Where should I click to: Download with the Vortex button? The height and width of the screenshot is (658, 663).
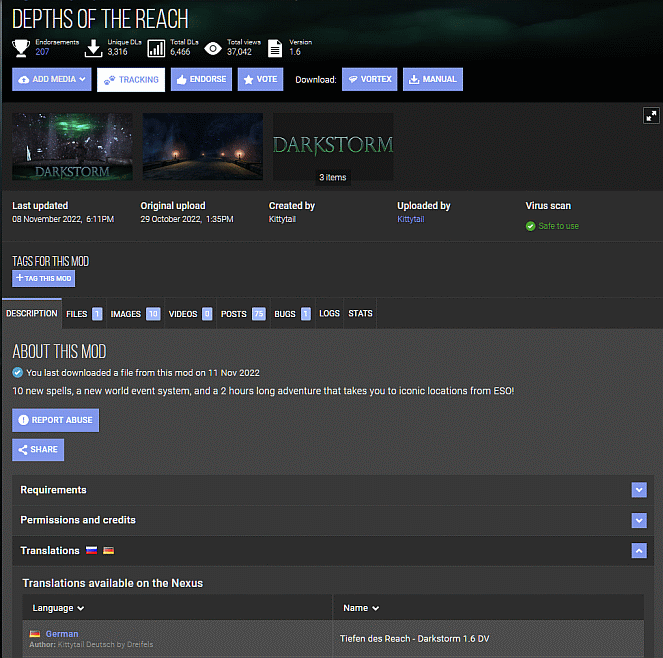(370, 80)
